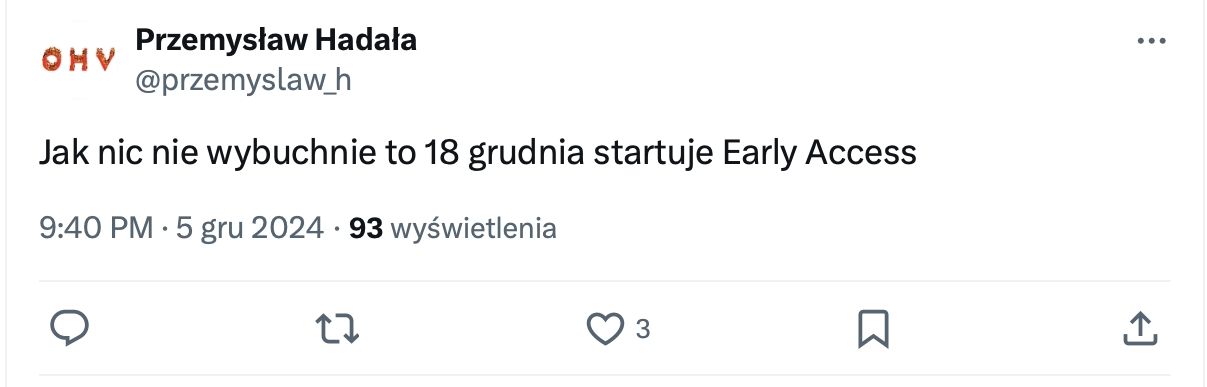The width and height of the screenshot is (1207, 387).
Task: Expand the three-dot more options menu
Action: (1152, 41)
